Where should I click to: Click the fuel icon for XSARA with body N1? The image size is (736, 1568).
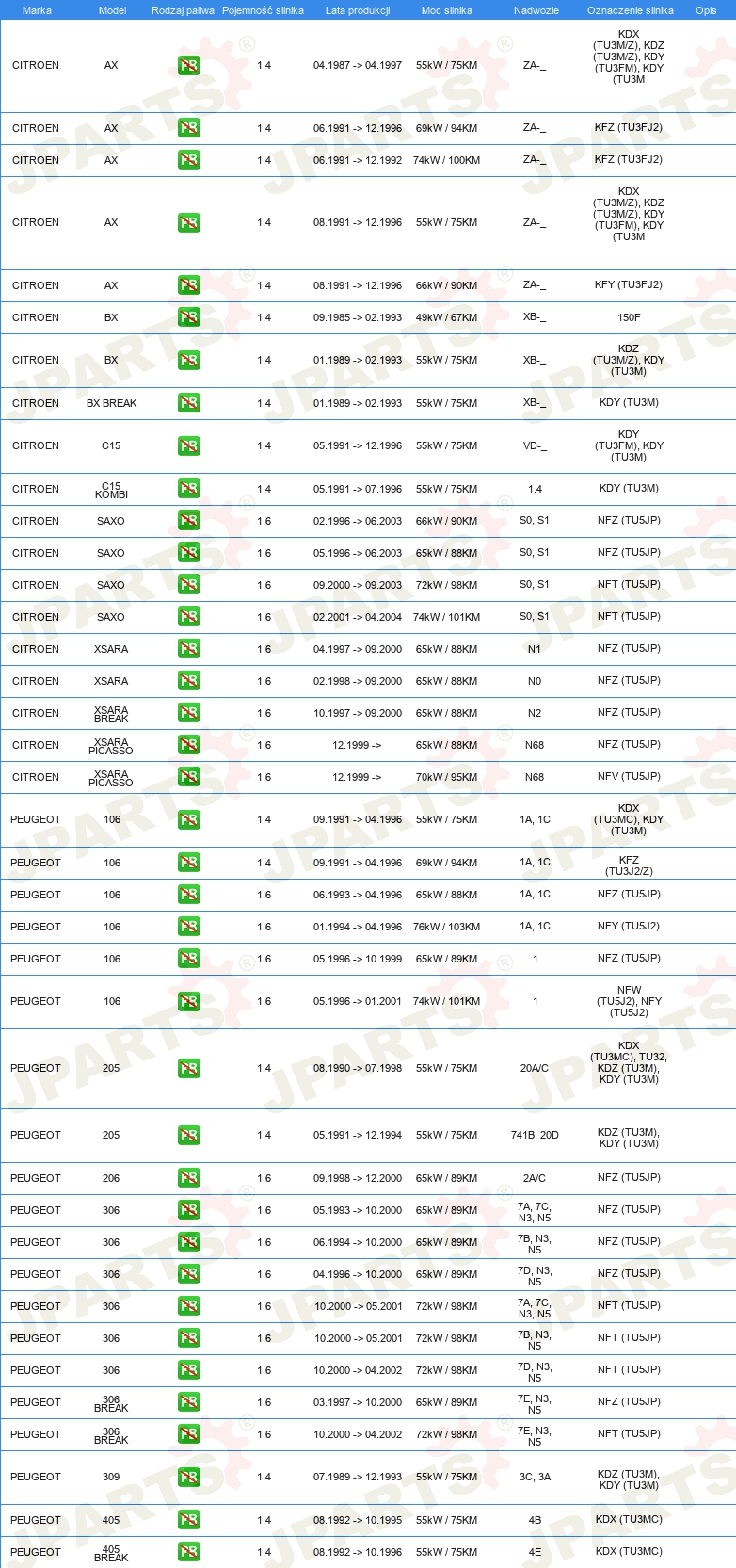coord(189,649)
